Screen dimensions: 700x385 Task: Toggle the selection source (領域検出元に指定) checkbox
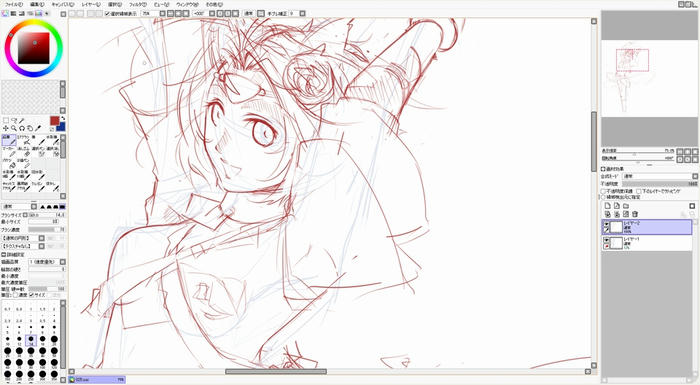click(603, 197)
